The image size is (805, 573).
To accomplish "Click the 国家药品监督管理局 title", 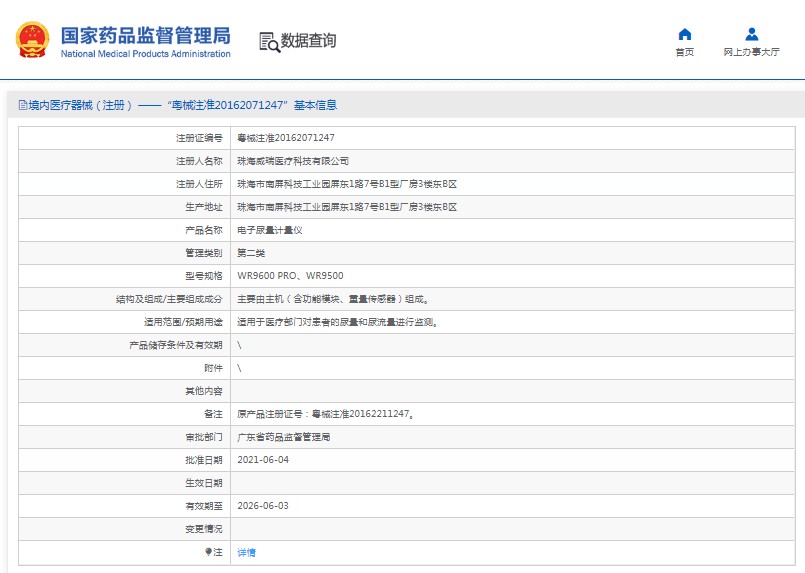I will click(x=146, y=35).
